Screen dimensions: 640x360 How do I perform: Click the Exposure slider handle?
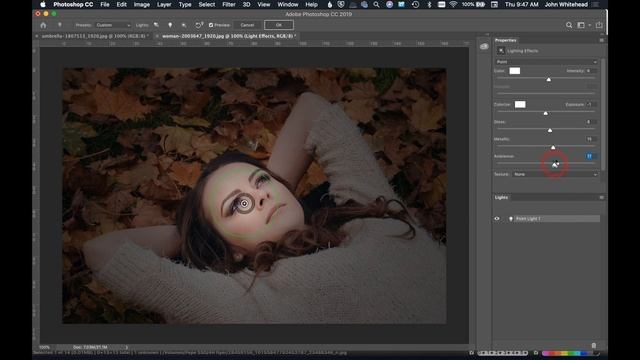click(x=546, y=113)
